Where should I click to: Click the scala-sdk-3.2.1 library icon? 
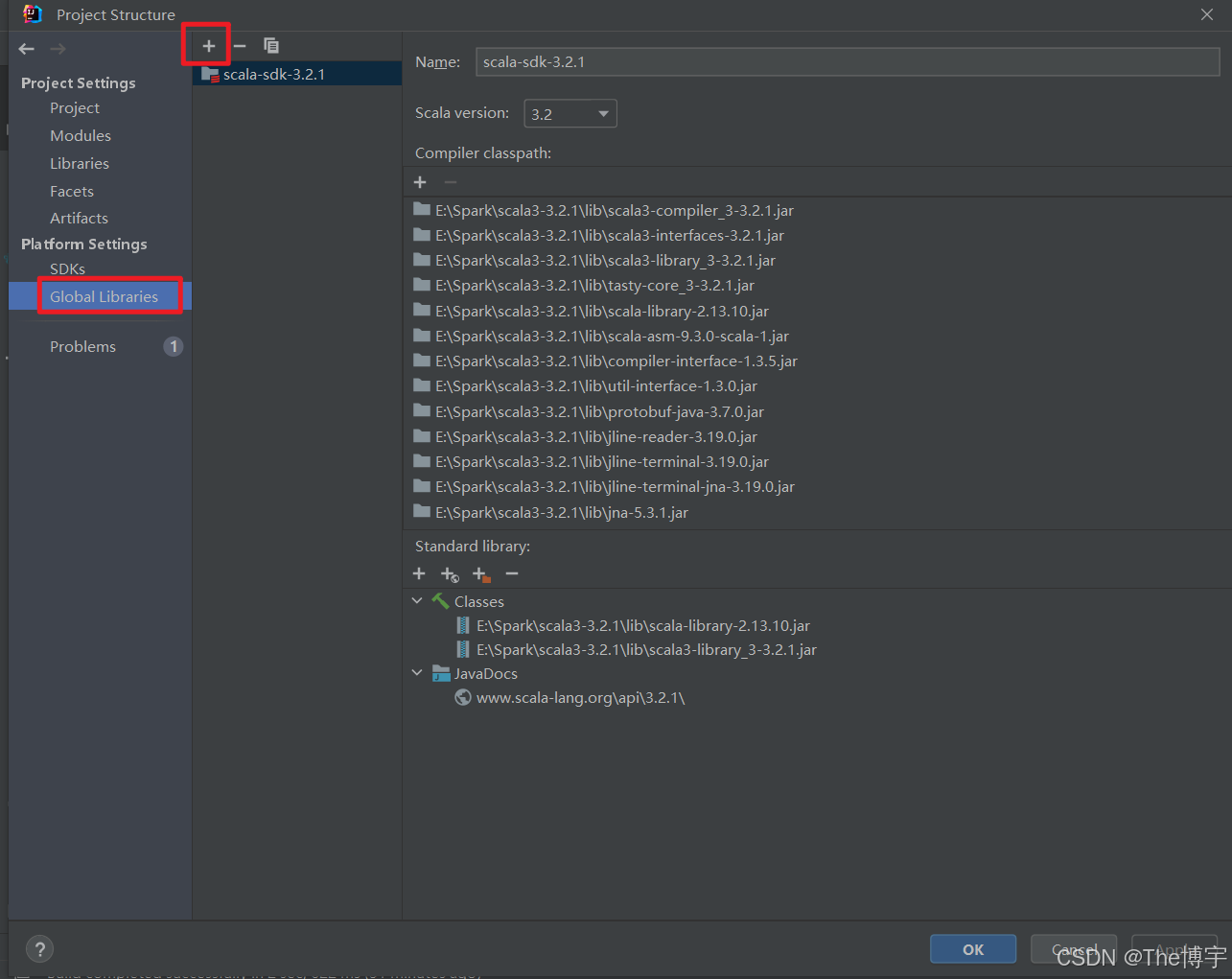[x=211, y=74]
